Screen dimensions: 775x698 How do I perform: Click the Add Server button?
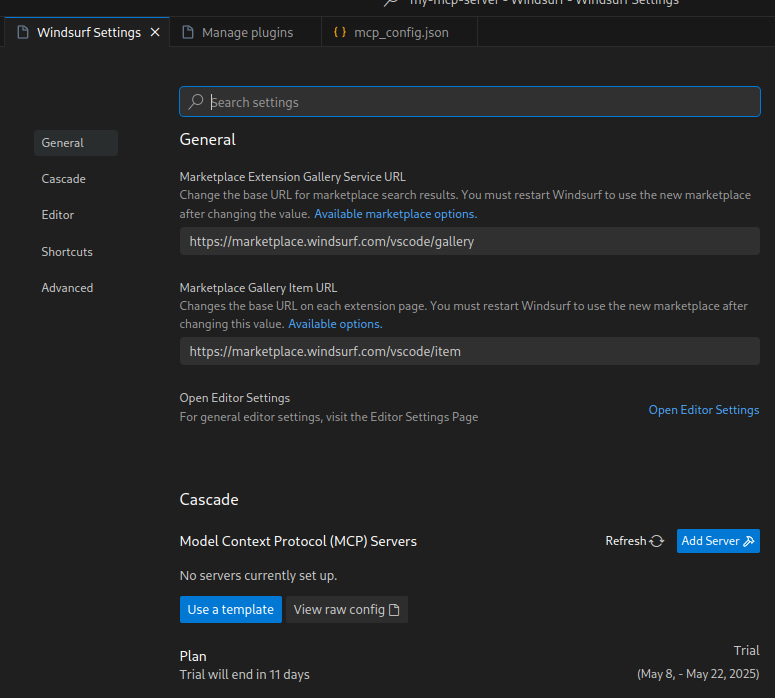(718, 541)
